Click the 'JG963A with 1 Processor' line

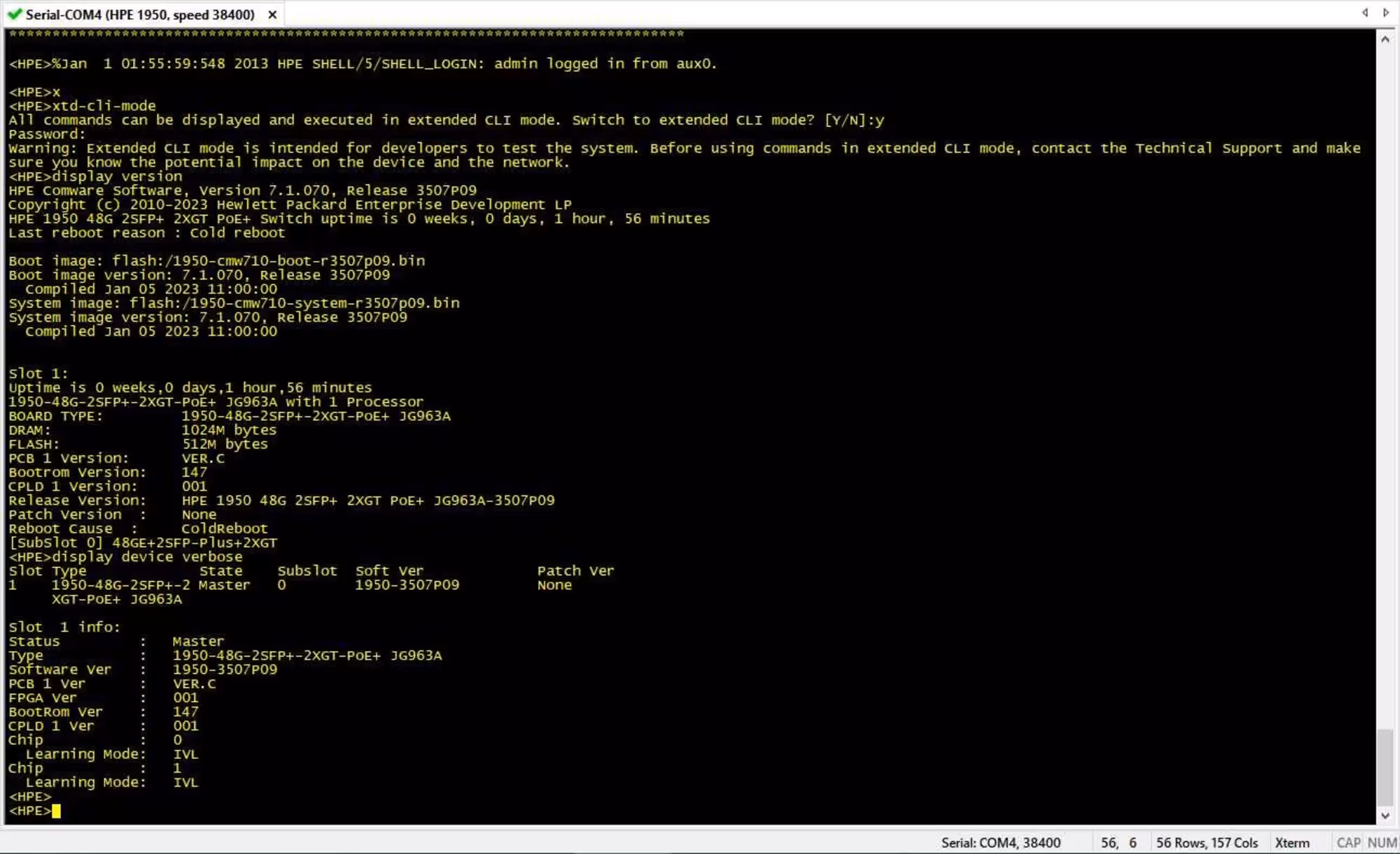(216, 402)
